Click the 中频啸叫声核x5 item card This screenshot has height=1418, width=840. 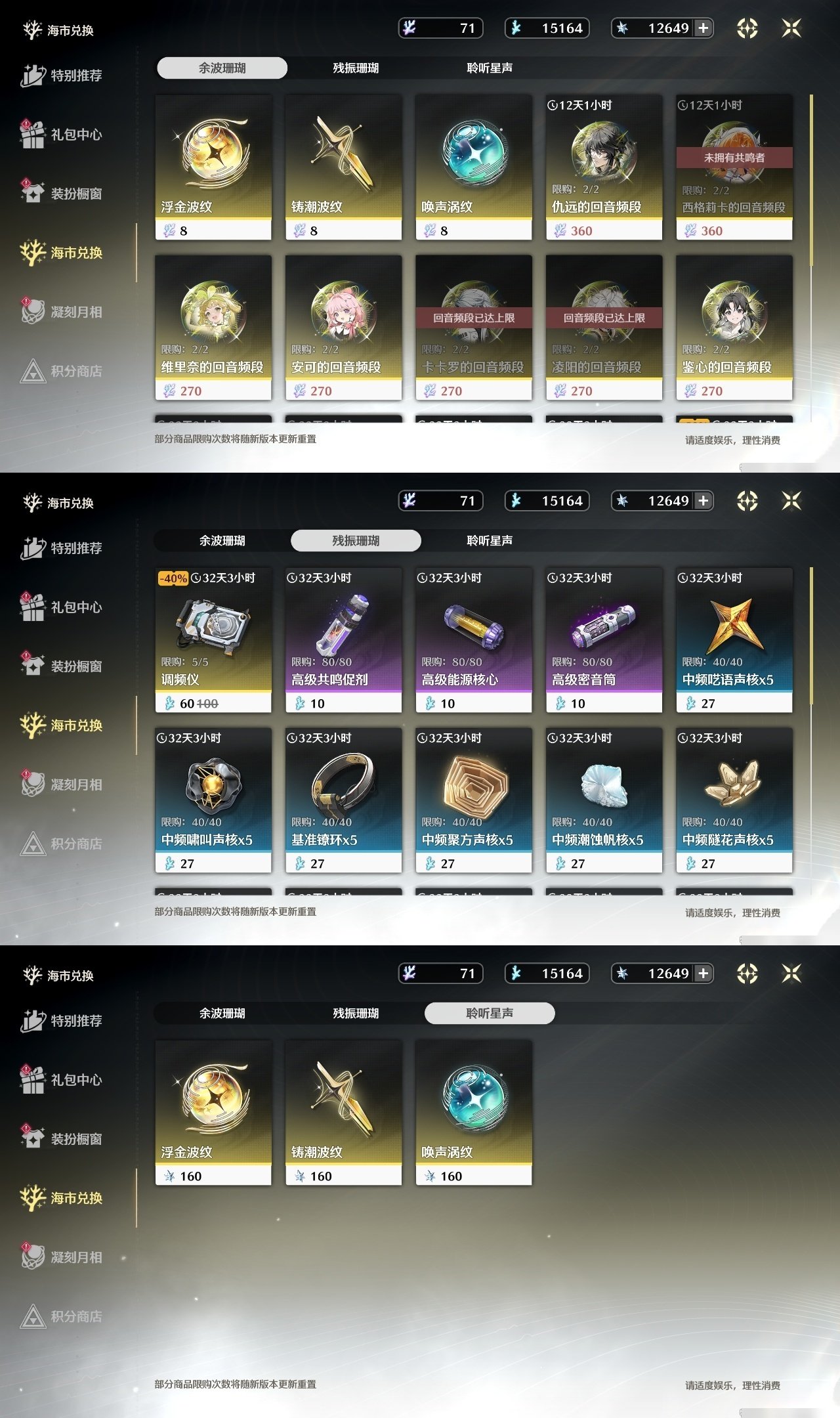click(213, 800)
